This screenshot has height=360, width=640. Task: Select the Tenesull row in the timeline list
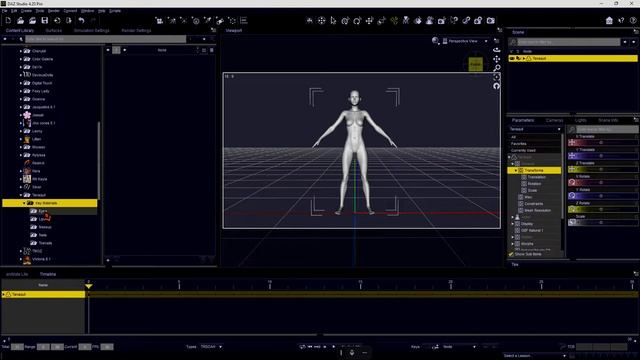tap(43, 294)
